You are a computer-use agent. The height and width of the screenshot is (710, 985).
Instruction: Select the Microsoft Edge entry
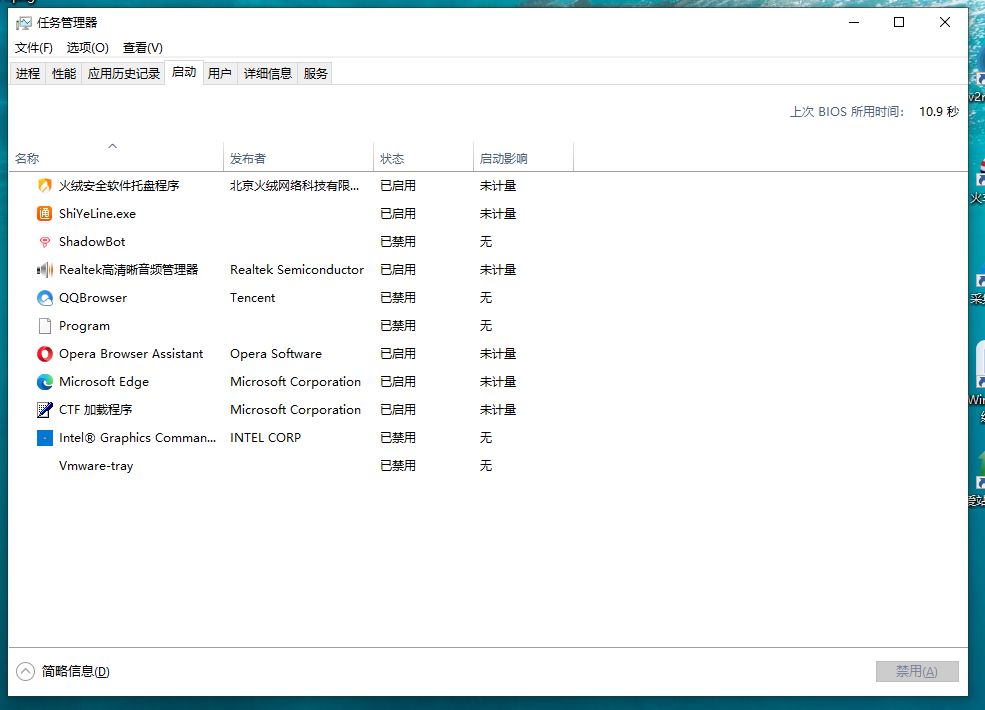pos(104,382)
